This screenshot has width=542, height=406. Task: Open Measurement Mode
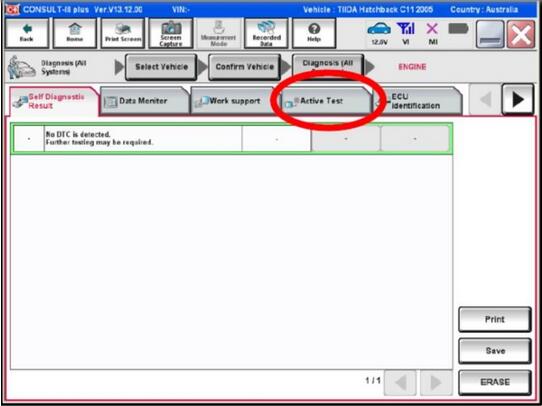click(218, 33)
